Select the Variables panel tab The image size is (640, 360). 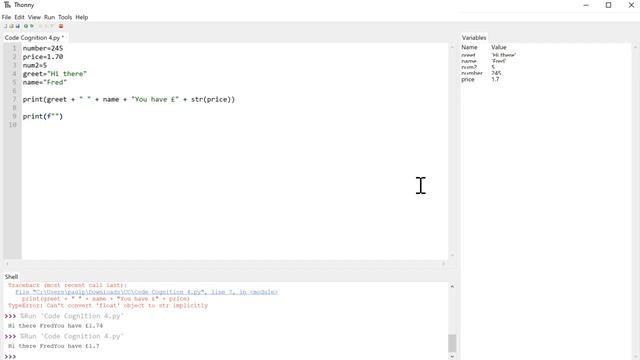(474, 38)
